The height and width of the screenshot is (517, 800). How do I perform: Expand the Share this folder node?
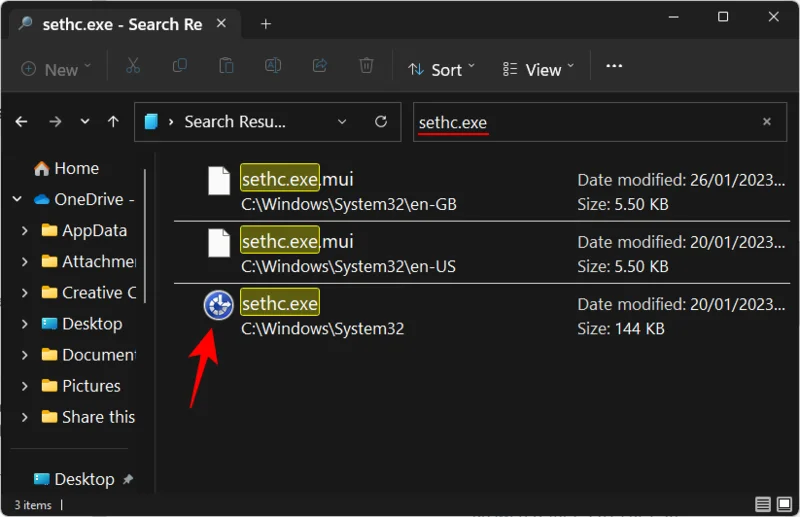pyautogui.click(x=24, y=417)
